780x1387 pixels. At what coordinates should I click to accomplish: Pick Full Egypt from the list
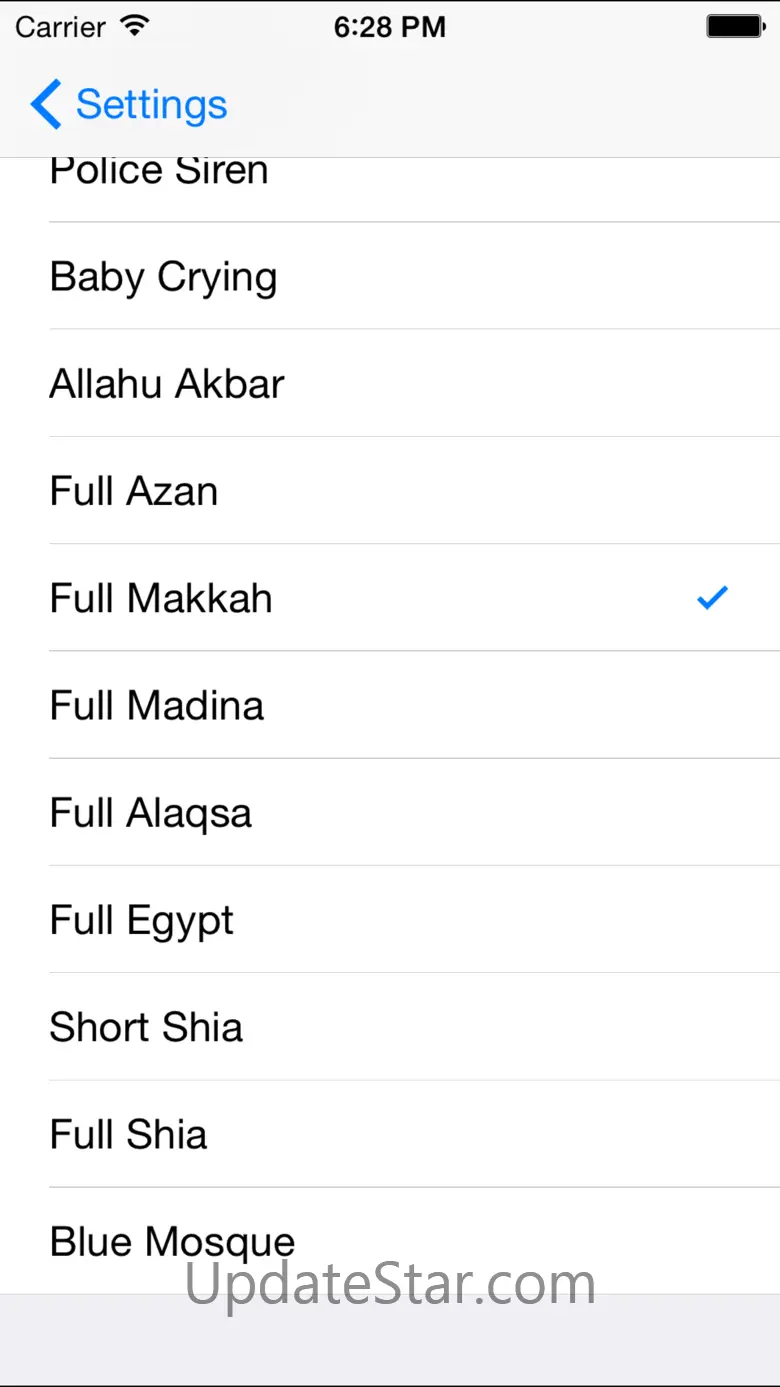142,920
